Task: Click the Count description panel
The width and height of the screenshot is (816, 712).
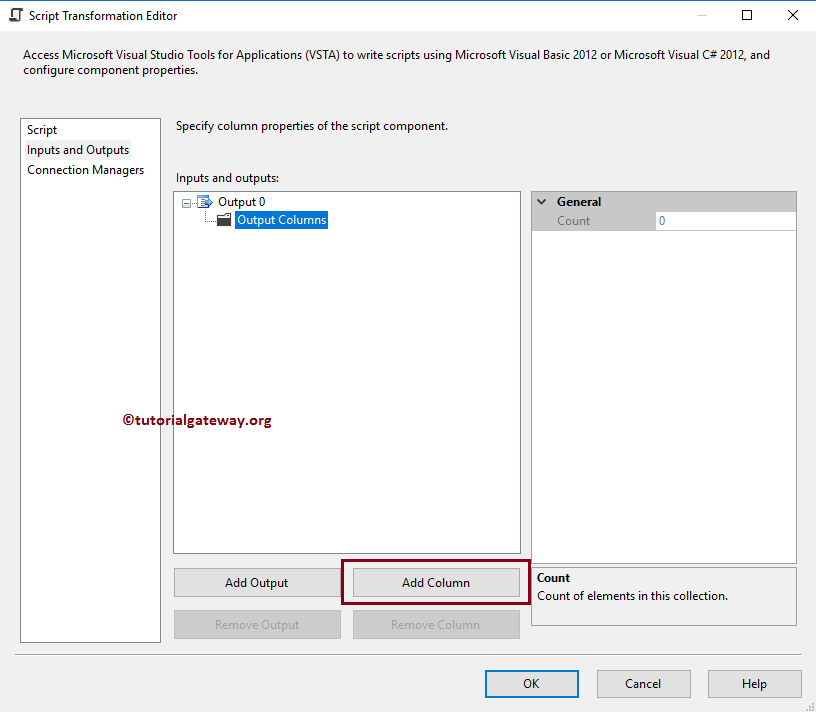Action: pyautogui.click(x=663, y=596)
